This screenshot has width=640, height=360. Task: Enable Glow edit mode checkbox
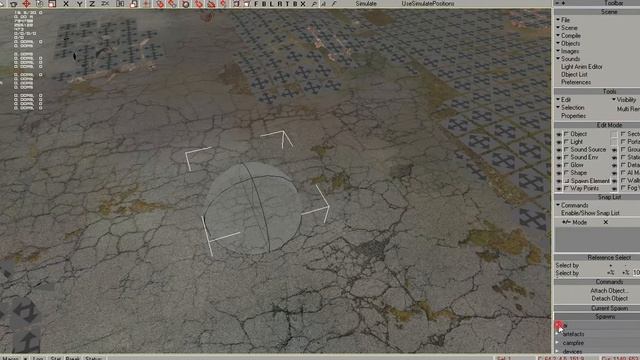tap(567, 165)
